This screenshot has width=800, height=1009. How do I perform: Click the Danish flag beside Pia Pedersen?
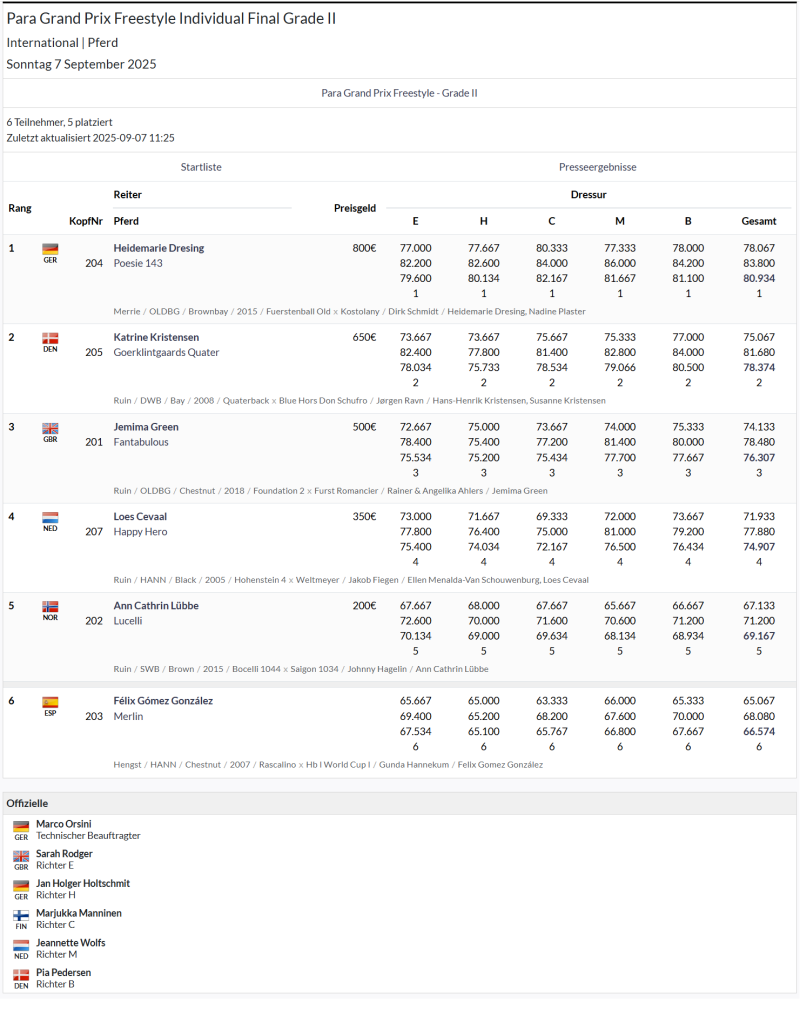[21, 974]
